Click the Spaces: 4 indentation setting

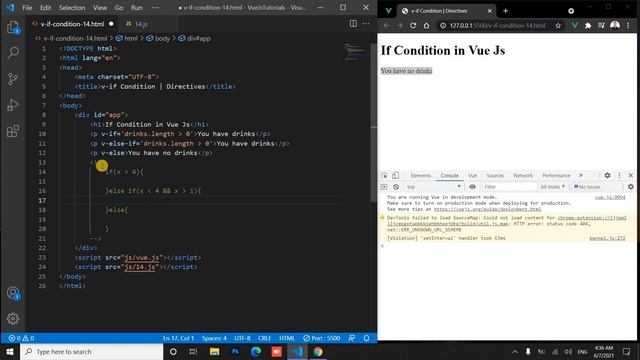(x=214, y=338)
